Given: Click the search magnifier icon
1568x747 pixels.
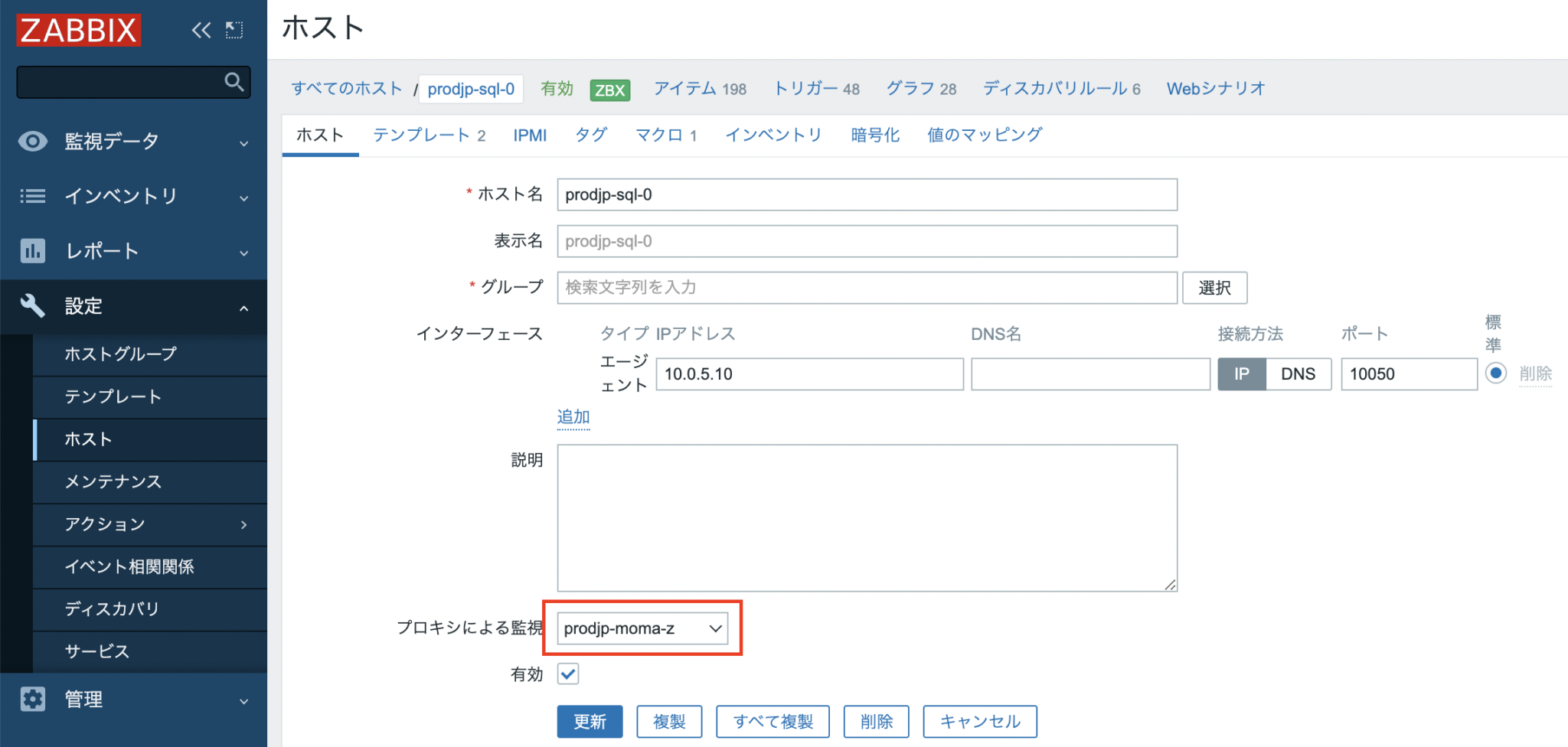Looking at the screenshot, I should click(234, 82).
